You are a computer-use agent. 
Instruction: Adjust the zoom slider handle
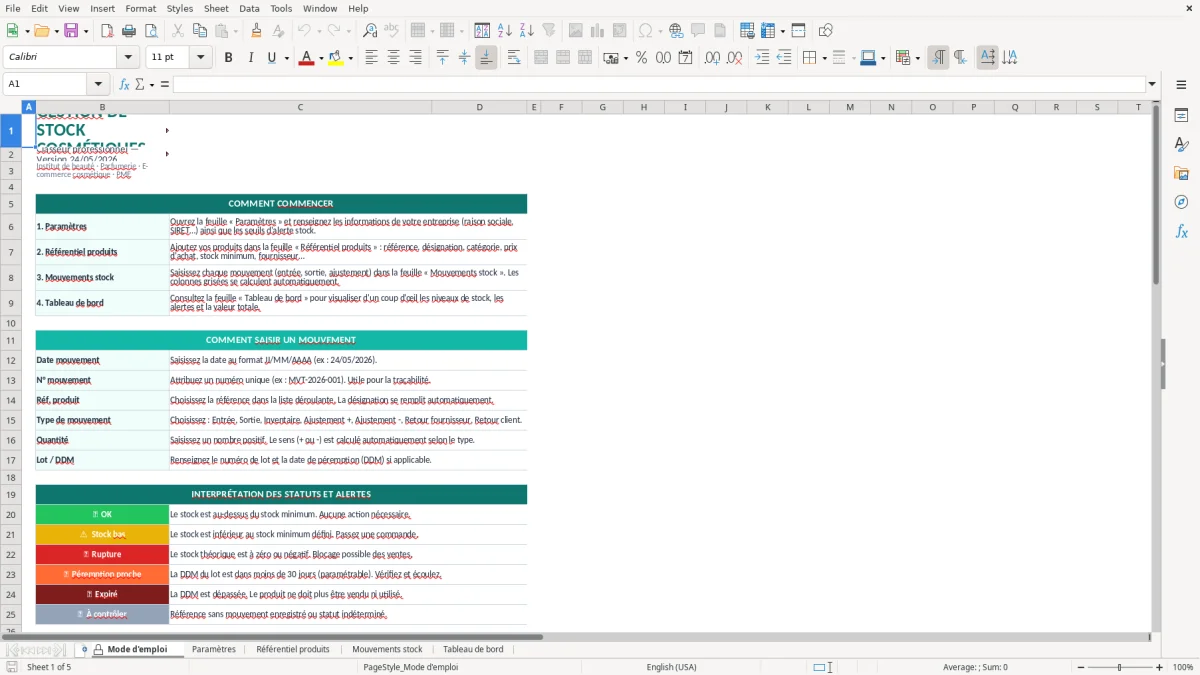tap(1120, 667)
